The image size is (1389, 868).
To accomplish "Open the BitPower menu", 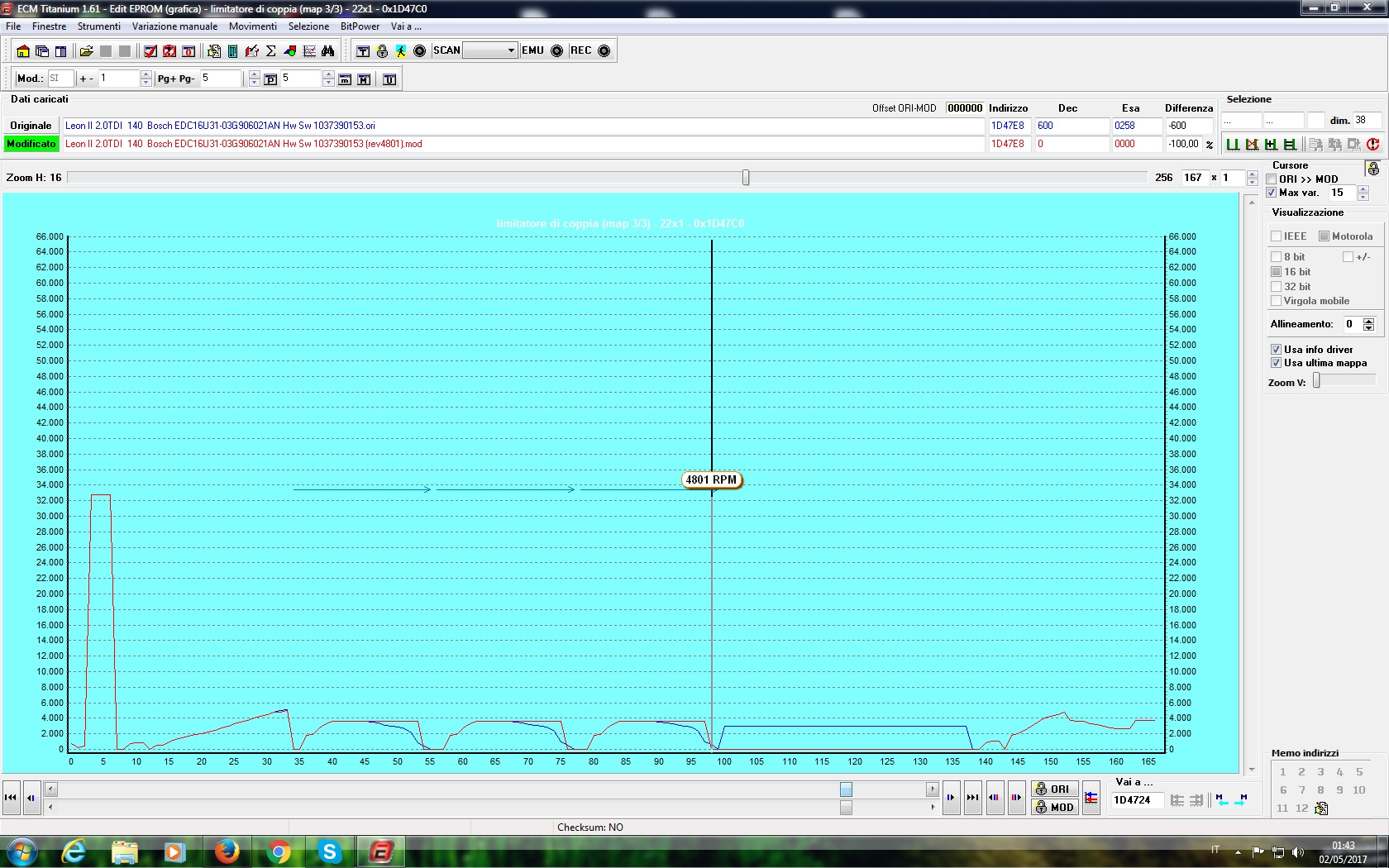I will coord(360,26).
